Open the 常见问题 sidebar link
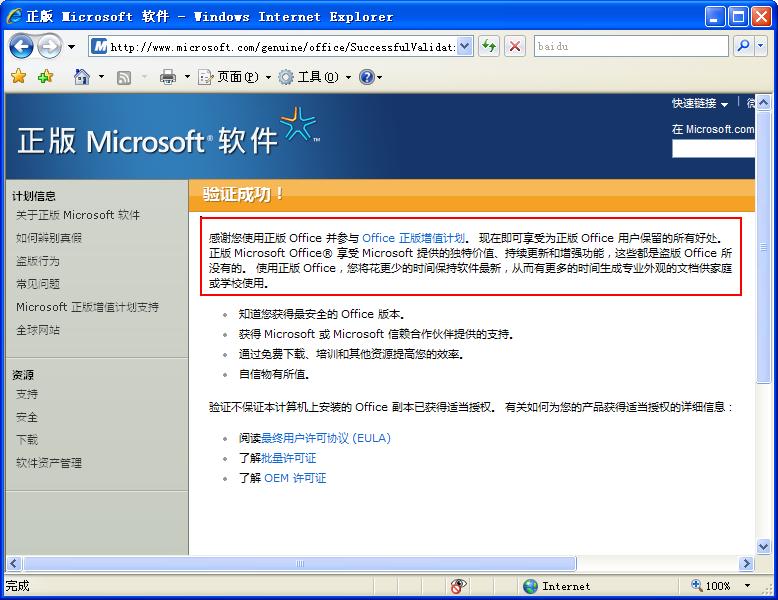 point(38,283)
